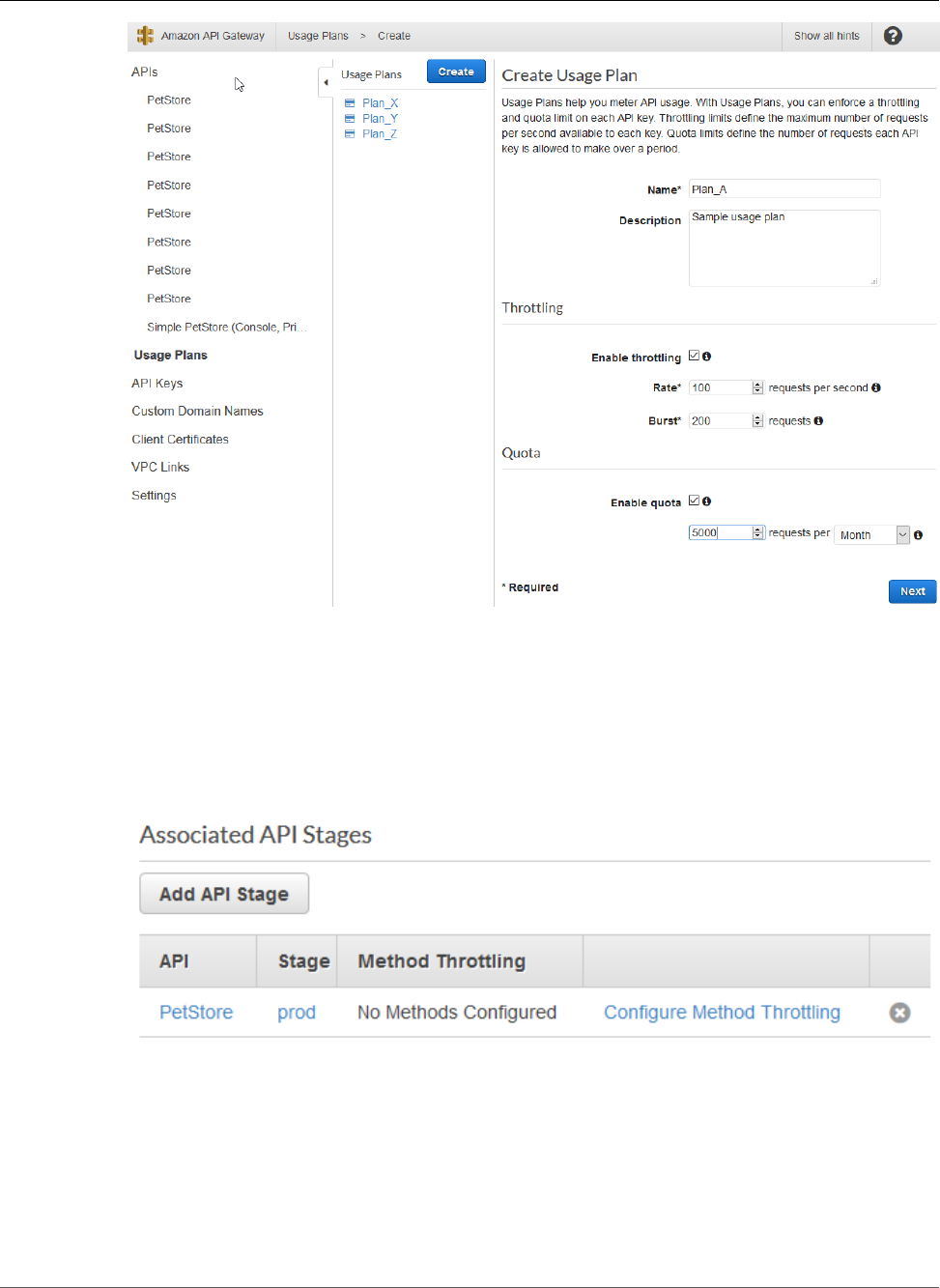Collapse the sidebar with the arrow handle

[x=326, y=82]
